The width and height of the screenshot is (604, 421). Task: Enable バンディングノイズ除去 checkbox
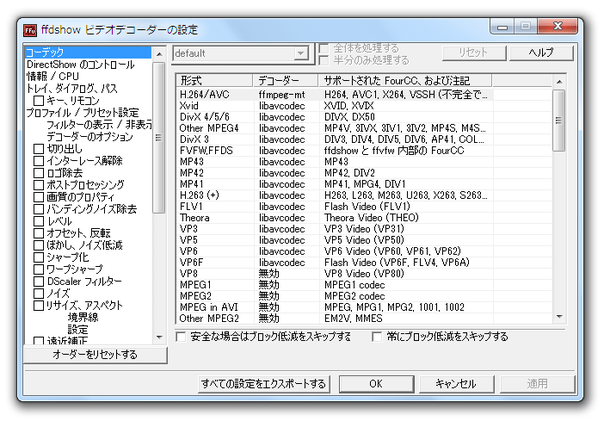39,209
